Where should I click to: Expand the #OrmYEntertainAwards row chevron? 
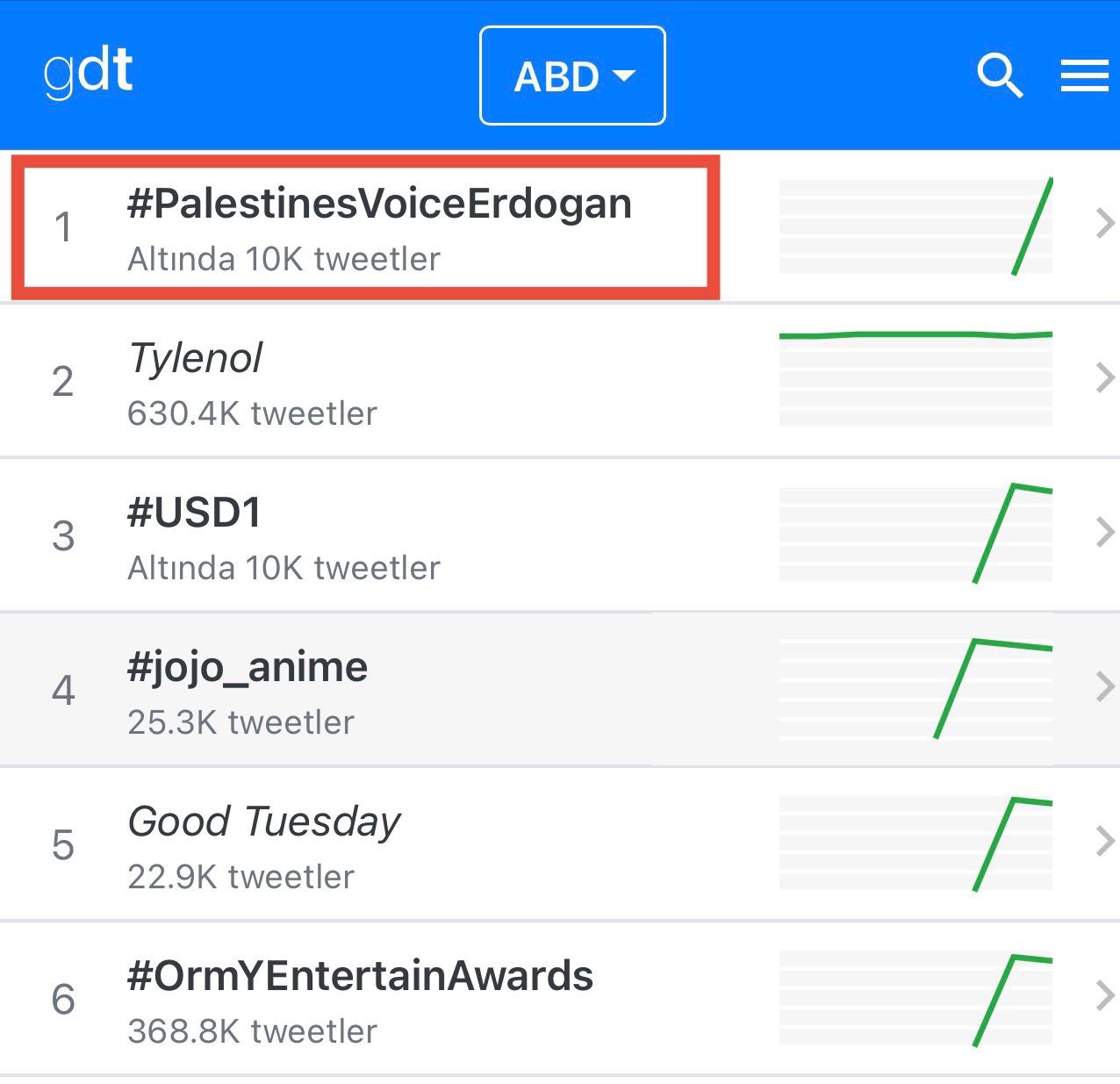click(1104, 996)
